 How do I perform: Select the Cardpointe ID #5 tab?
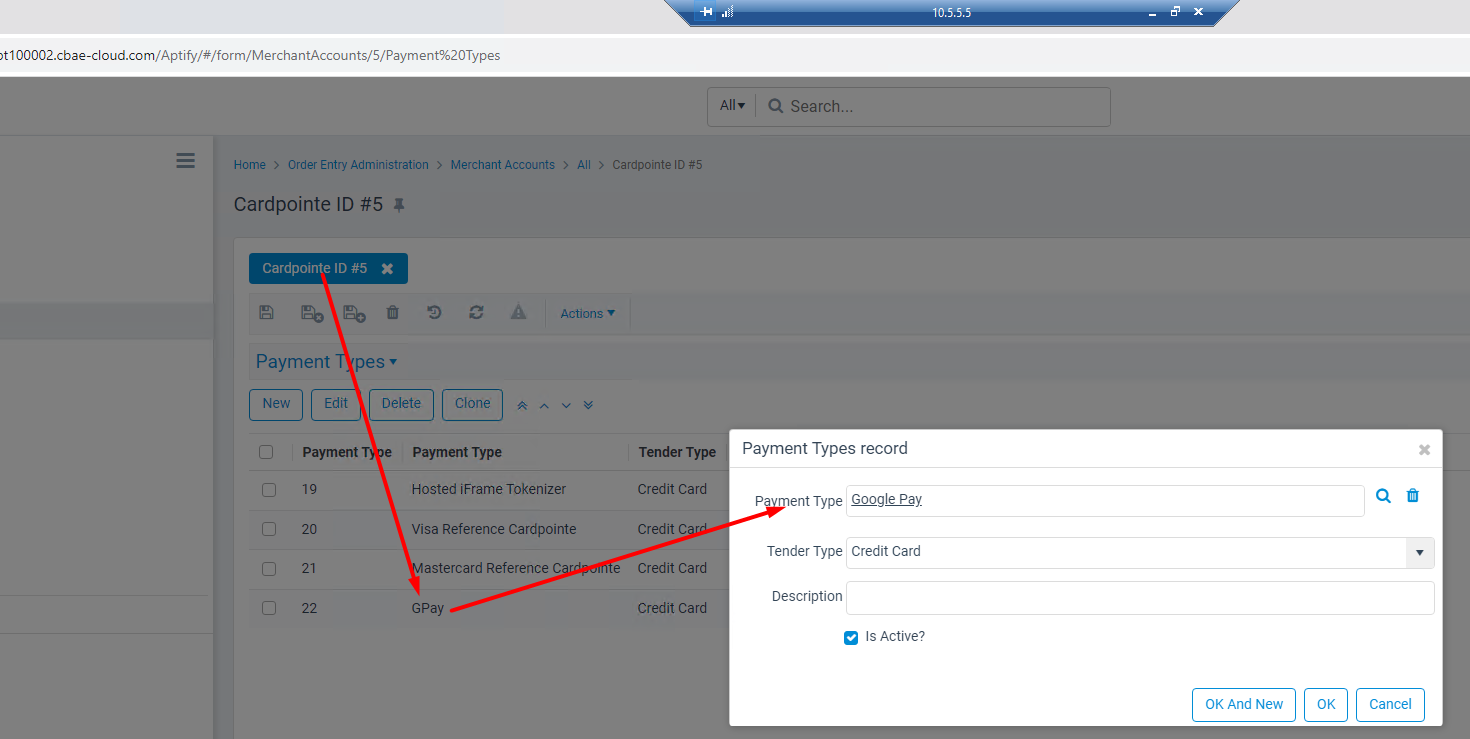point(315,269)
